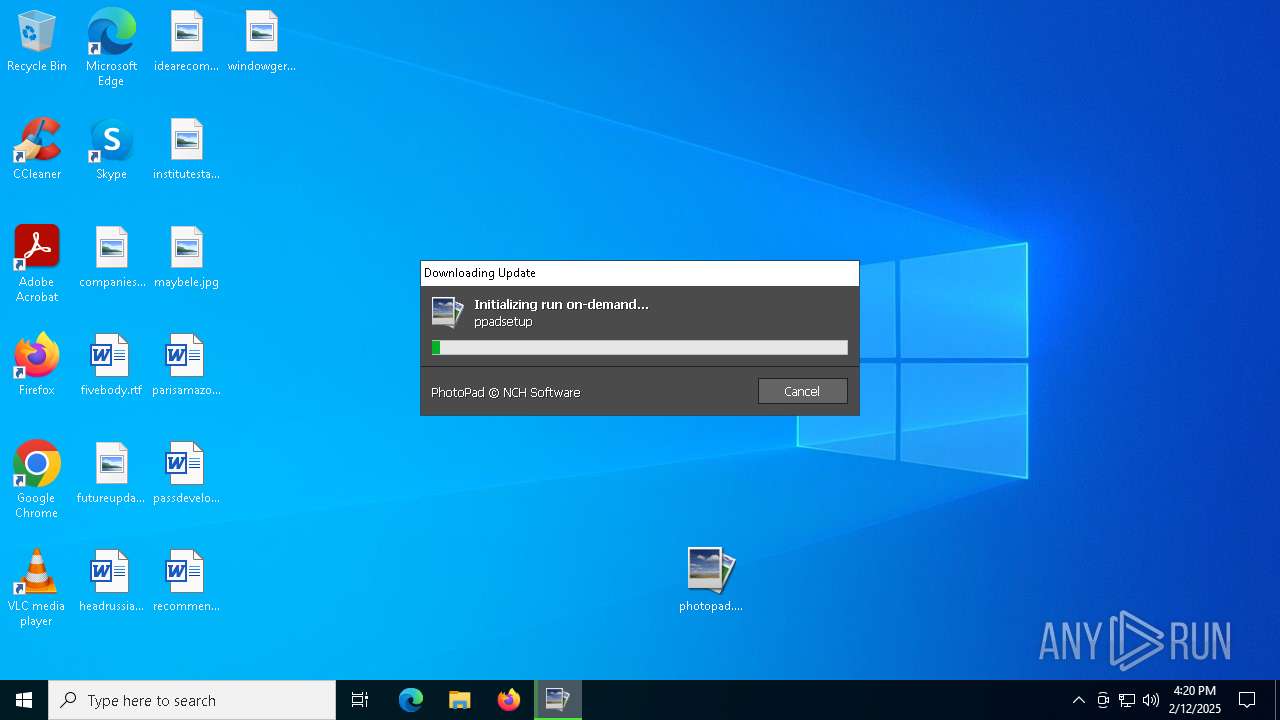This screenshot has width=1280, height=720.
Task: Select the windowger... image file
Action: [261, 42]
